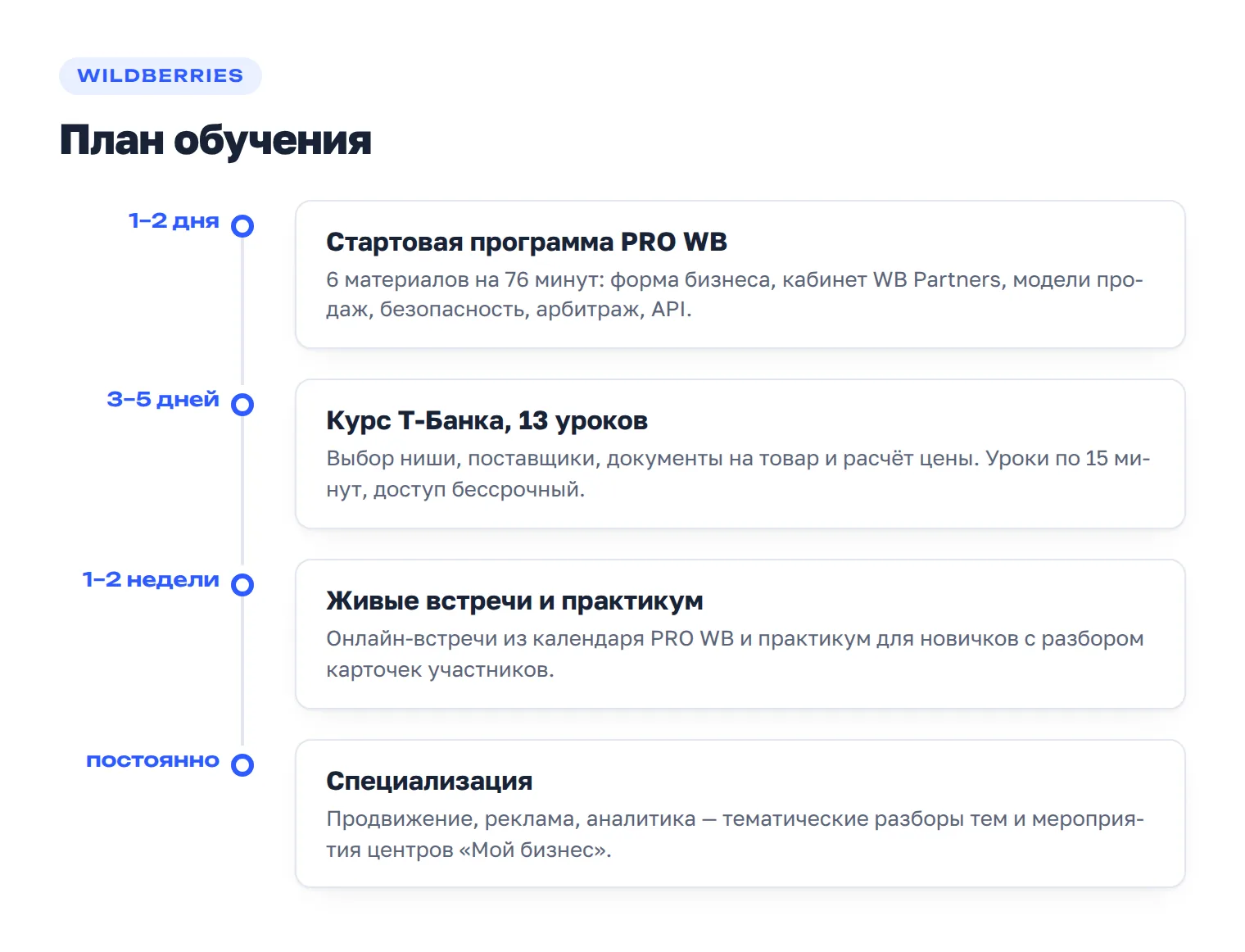1245x952 pixels.
Task: Open the 'Курс Т-Банка, 13 уроков' card title
Action: pyautogui.click(x=487, y=421)
